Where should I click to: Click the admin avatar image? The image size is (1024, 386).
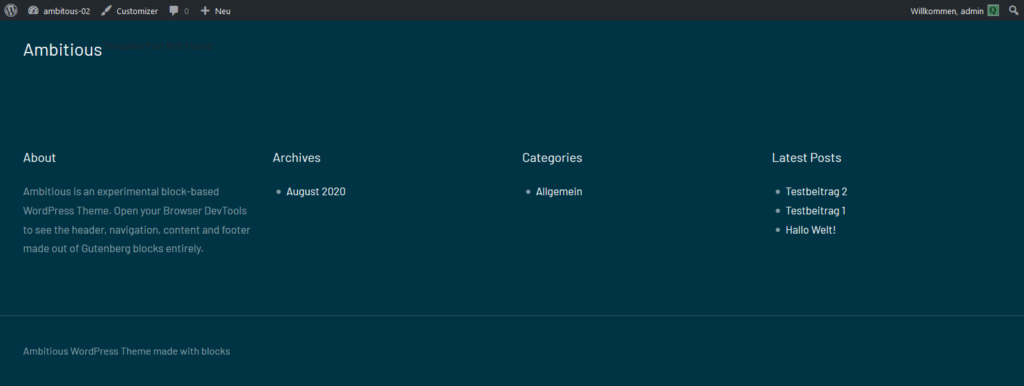[993, 10]
